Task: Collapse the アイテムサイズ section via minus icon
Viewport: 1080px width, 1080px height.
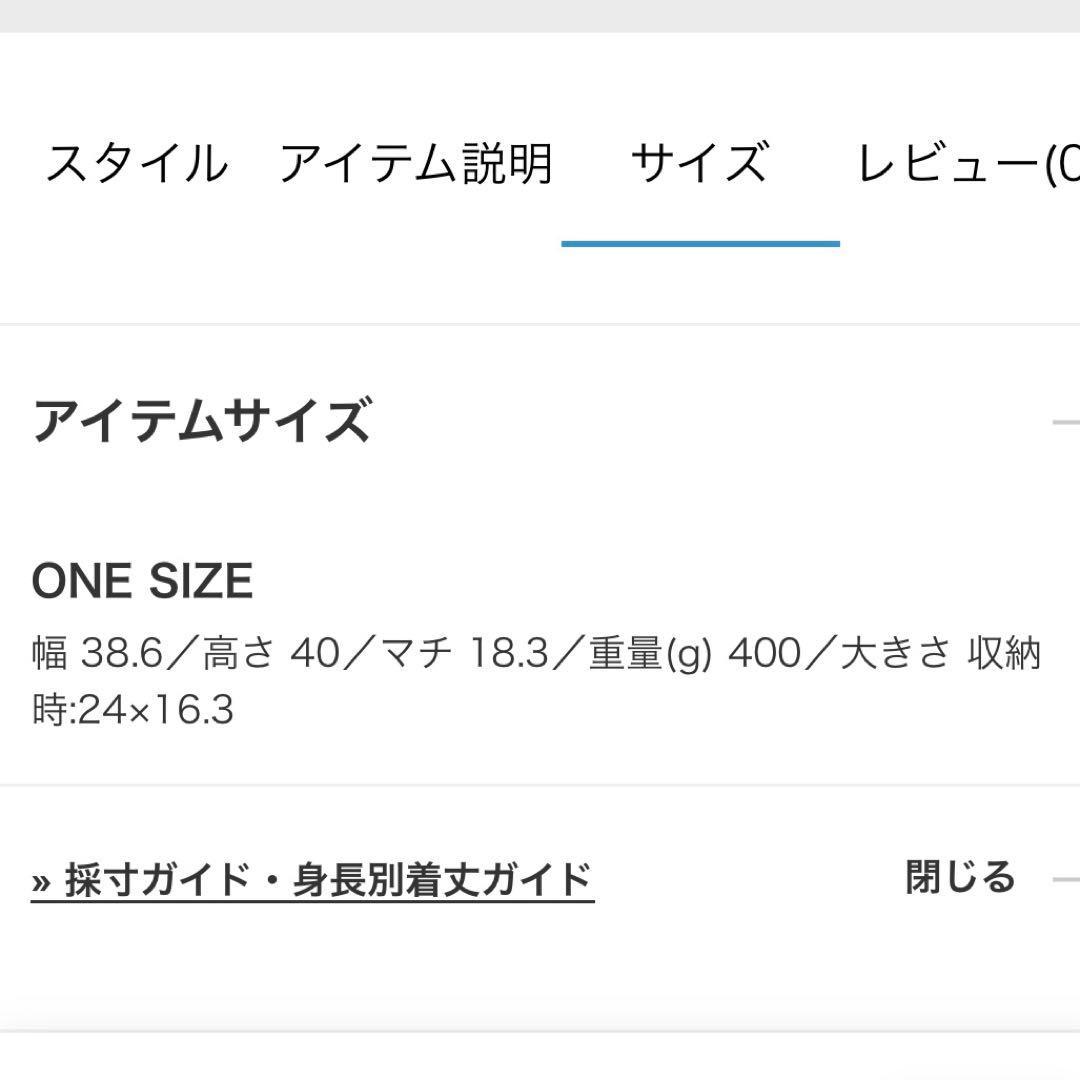Action: click(x=1066, y=422)
